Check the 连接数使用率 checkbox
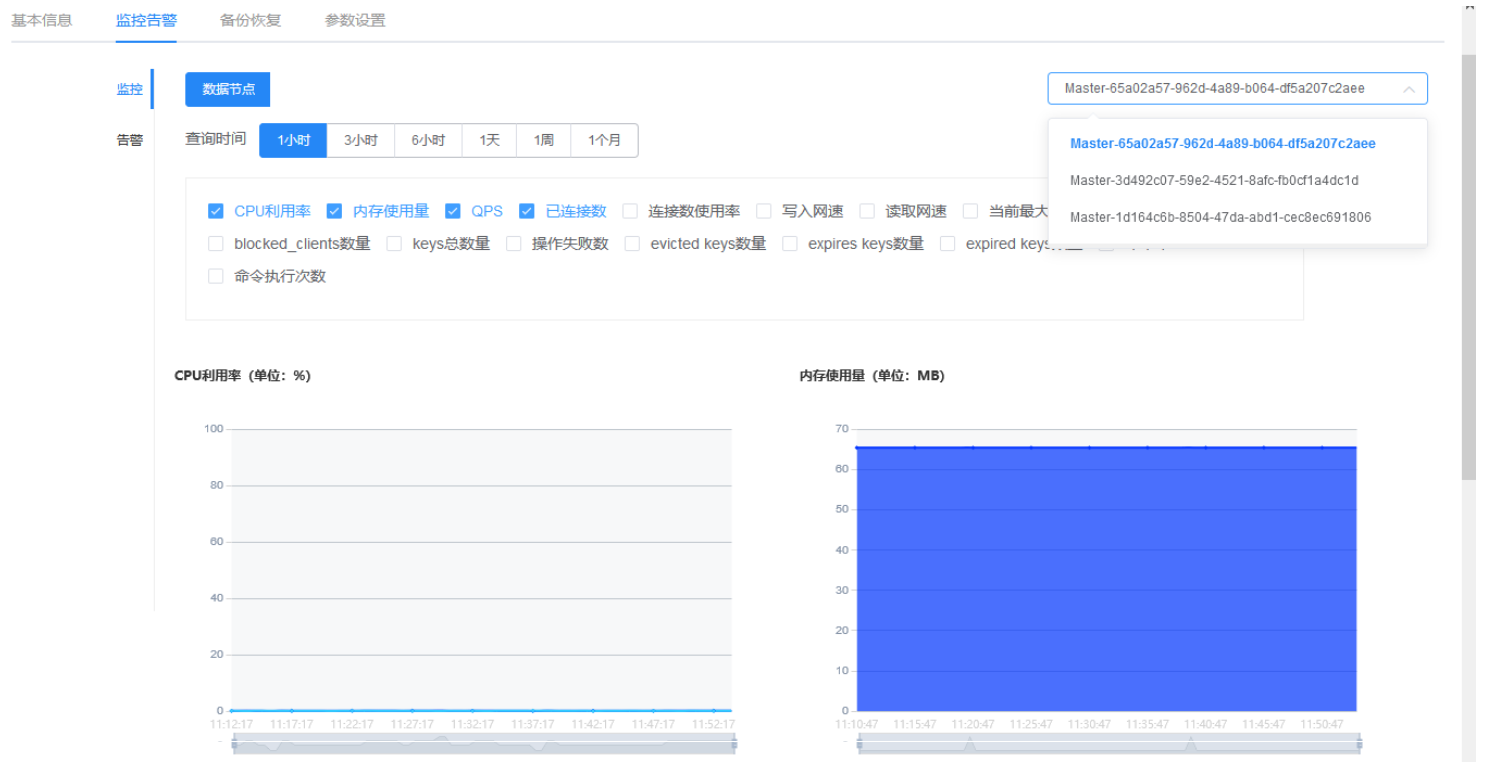 (x=630, y=211)
